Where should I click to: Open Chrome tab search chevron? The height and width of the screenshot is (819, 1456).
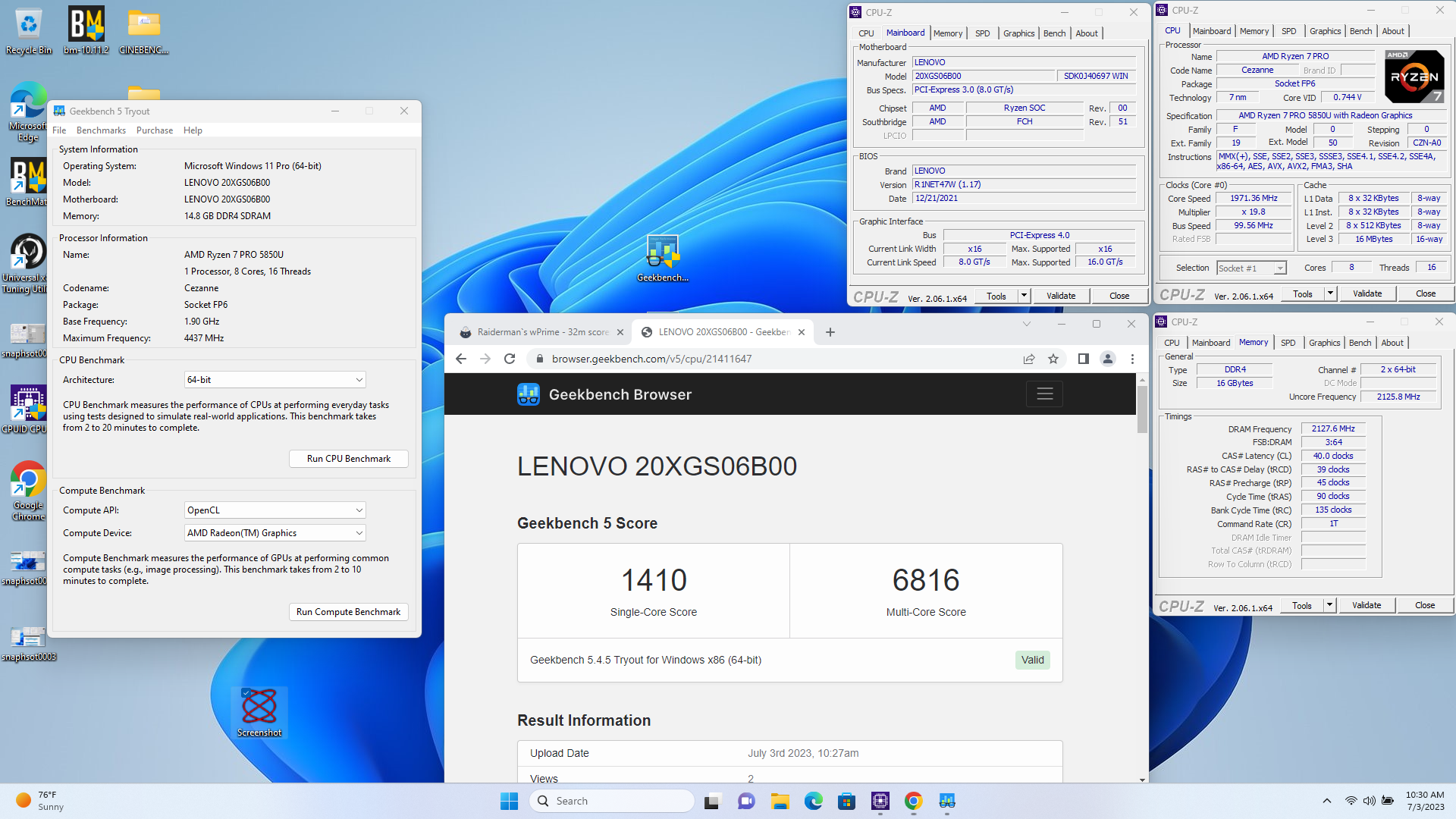(1027, 324)
